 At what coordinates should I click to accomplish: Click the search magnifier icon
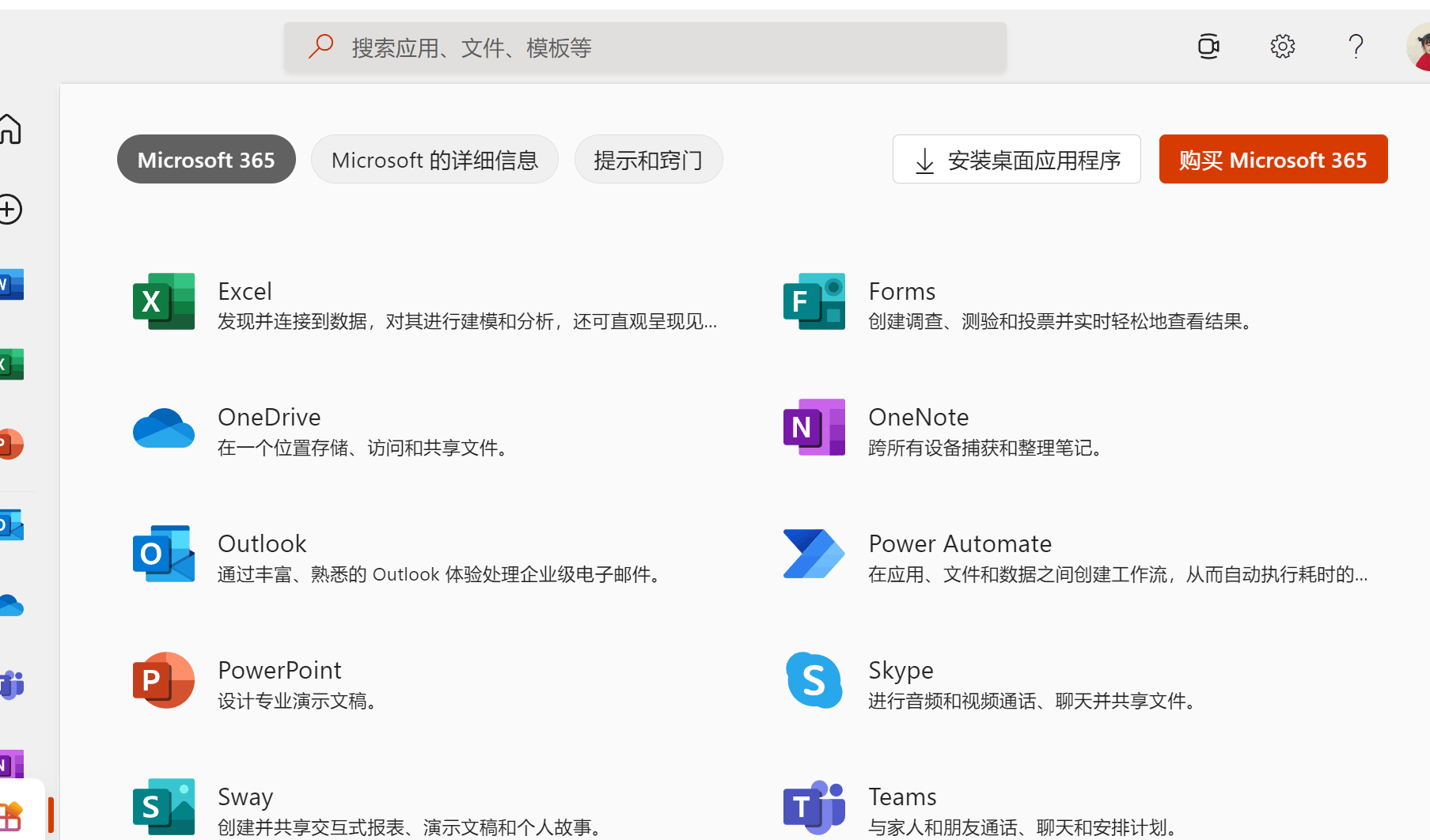pos(321,46)
